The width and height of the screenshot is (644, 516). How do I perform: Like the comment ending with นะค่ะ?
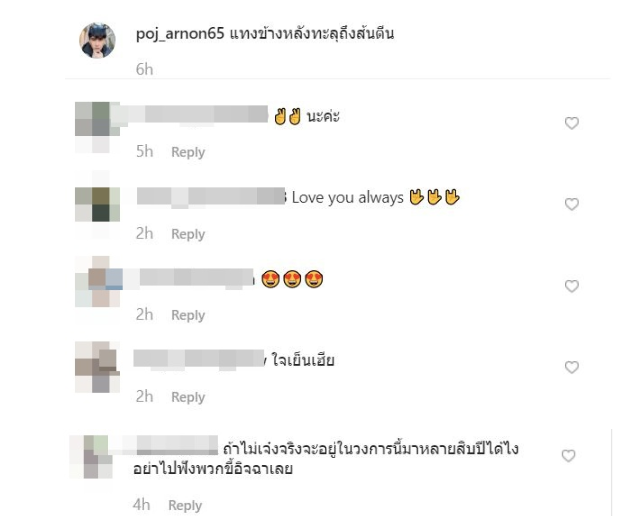point(572,123)
